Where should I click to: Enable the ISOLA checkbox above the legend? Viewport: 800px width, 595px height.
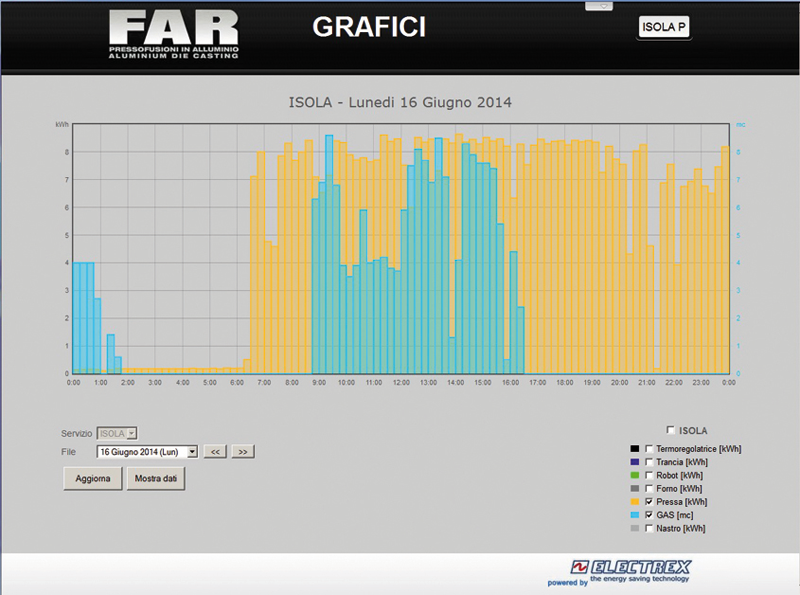(x=670, y=430)
